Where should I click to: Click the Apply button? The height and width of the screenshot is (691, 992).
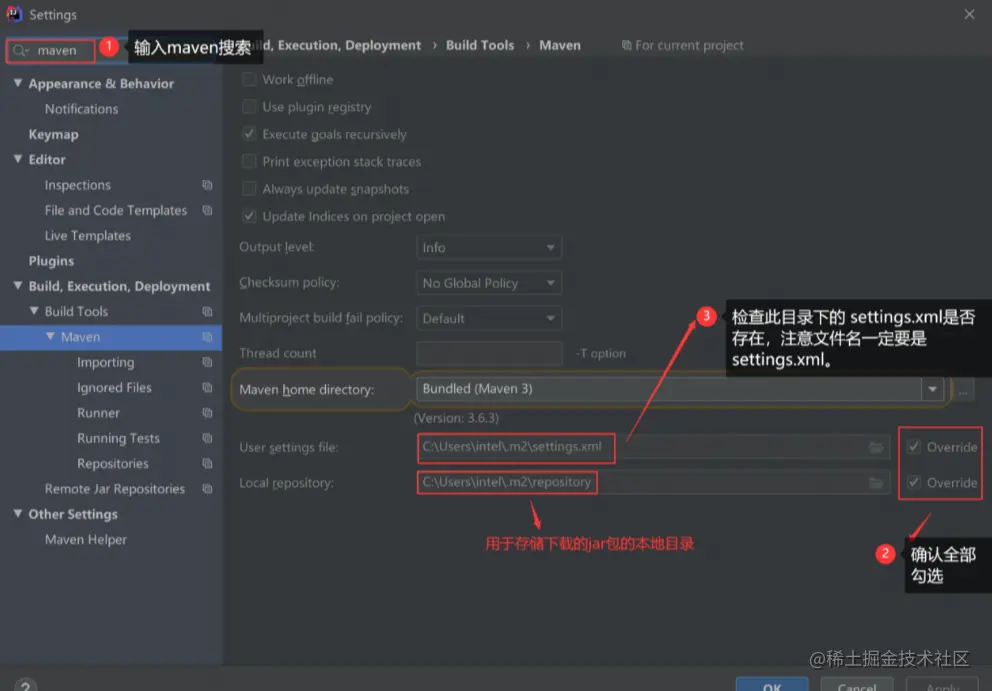pos(943,685)
